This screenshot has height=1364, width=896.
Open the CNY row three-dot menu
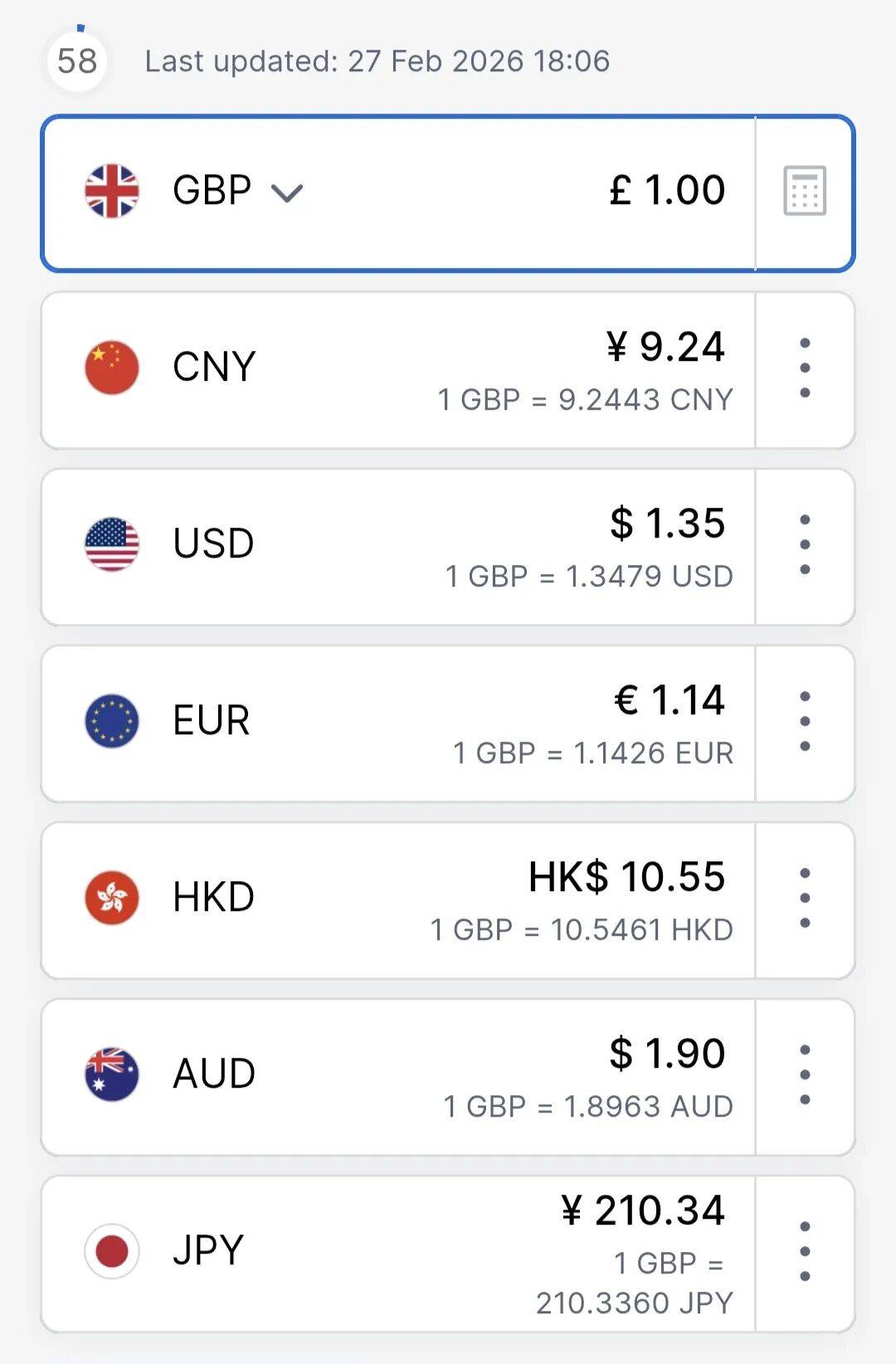(804, 368)
